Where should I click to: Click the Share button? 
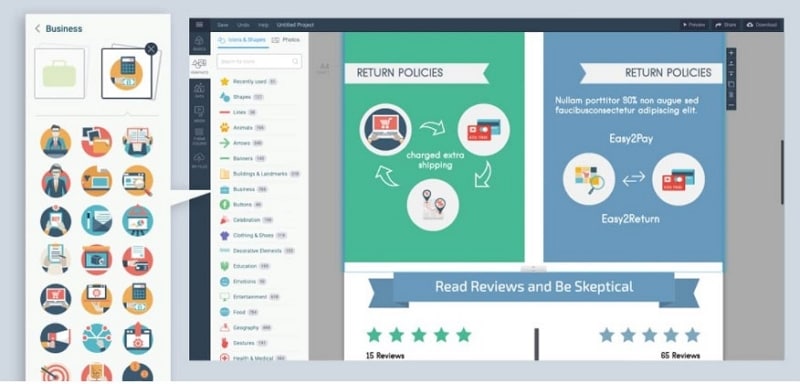(725, 25)
